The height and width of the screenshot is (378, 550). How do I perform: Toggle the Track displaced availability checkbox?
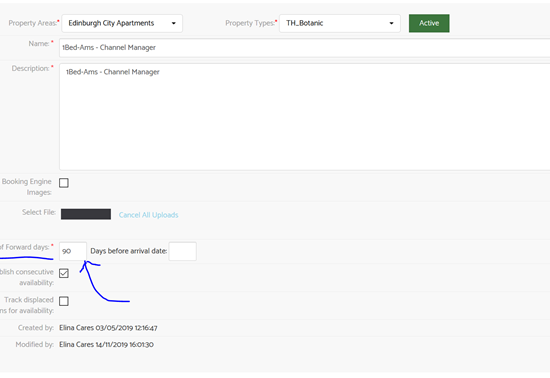64,301
